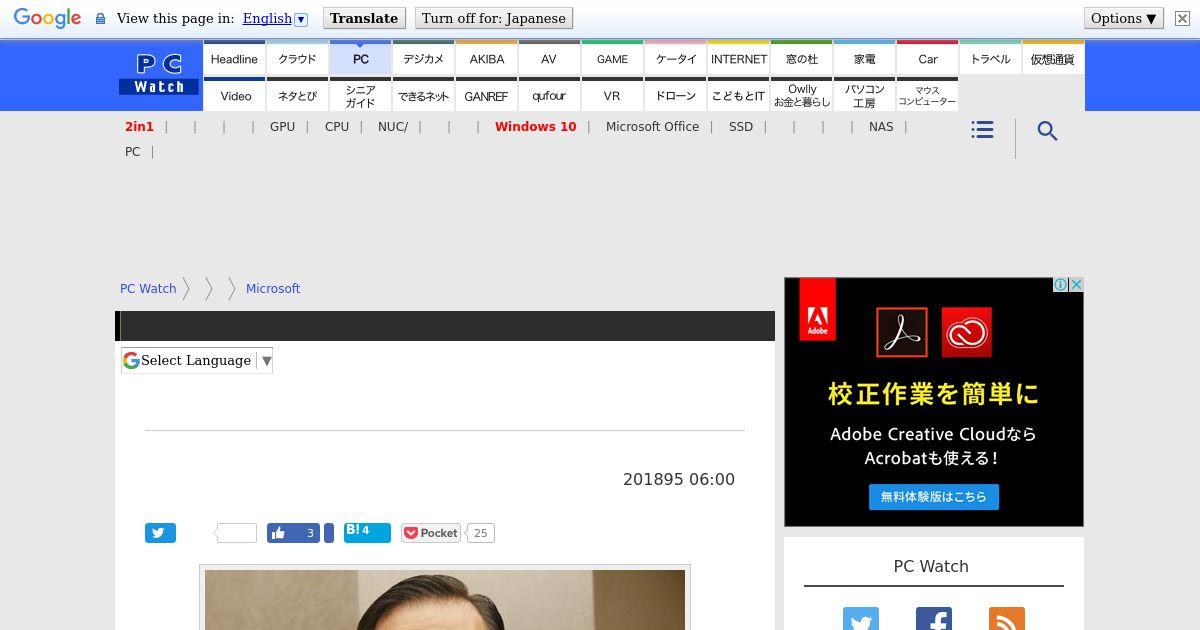Open the GANREF tab

click(486, 96)
